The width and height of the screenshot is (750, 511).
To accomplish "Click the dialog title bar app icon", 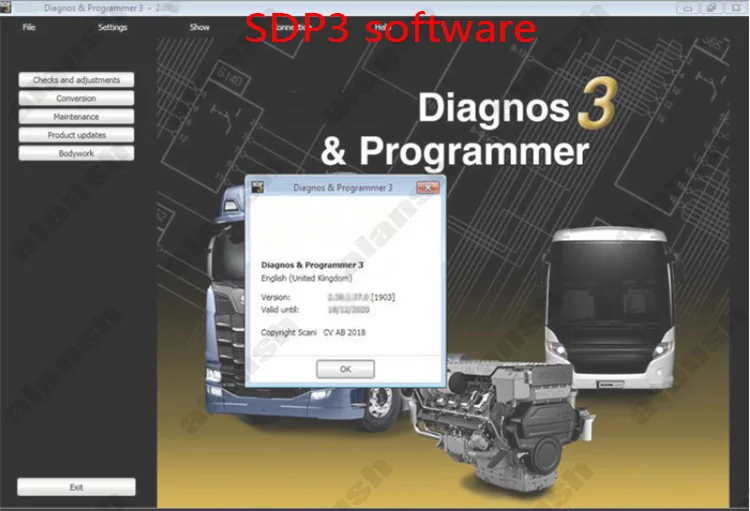I will [x=257, y=187].
